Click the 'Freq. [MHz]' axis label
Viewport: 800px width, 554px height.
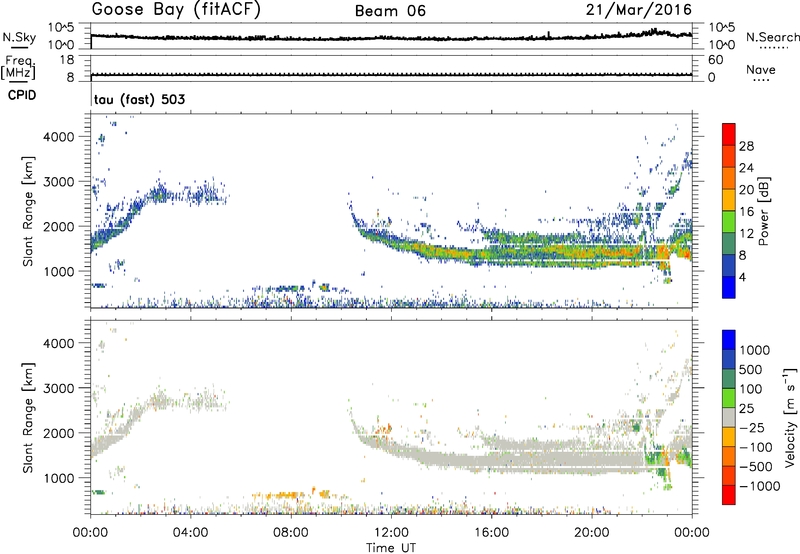click(18, 67)
